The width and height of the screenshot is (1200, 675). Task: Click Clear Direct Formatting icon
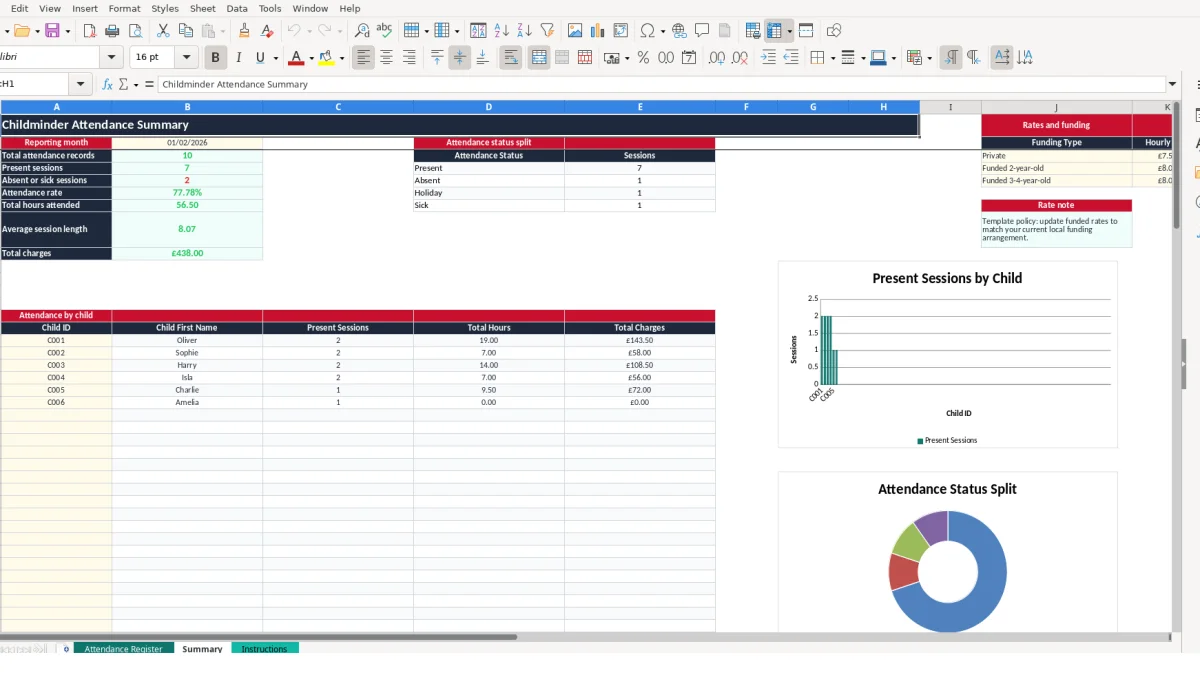(x=267, y=31)
